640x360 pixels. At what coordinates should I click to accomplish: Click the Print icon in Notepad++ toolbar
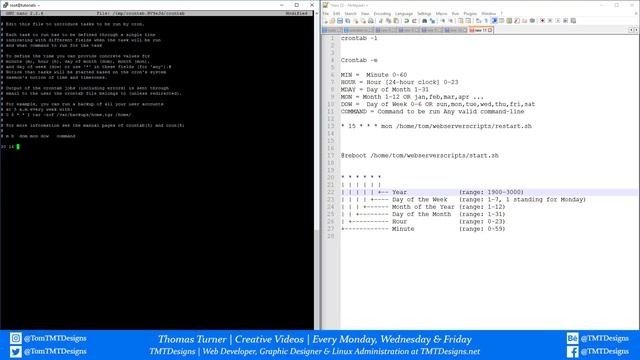[371, 21]
